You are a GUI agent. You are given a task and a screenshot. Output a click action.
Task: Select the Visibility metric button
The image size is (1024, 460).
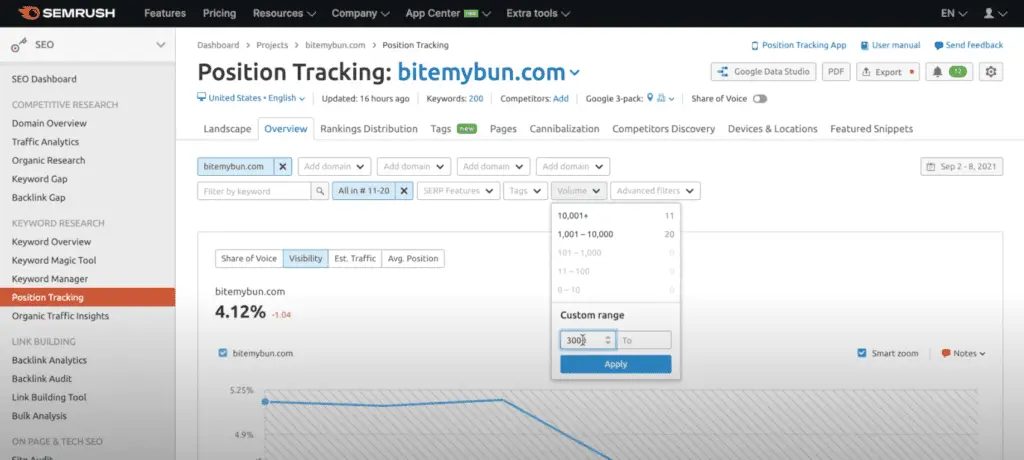pos(306,258)
